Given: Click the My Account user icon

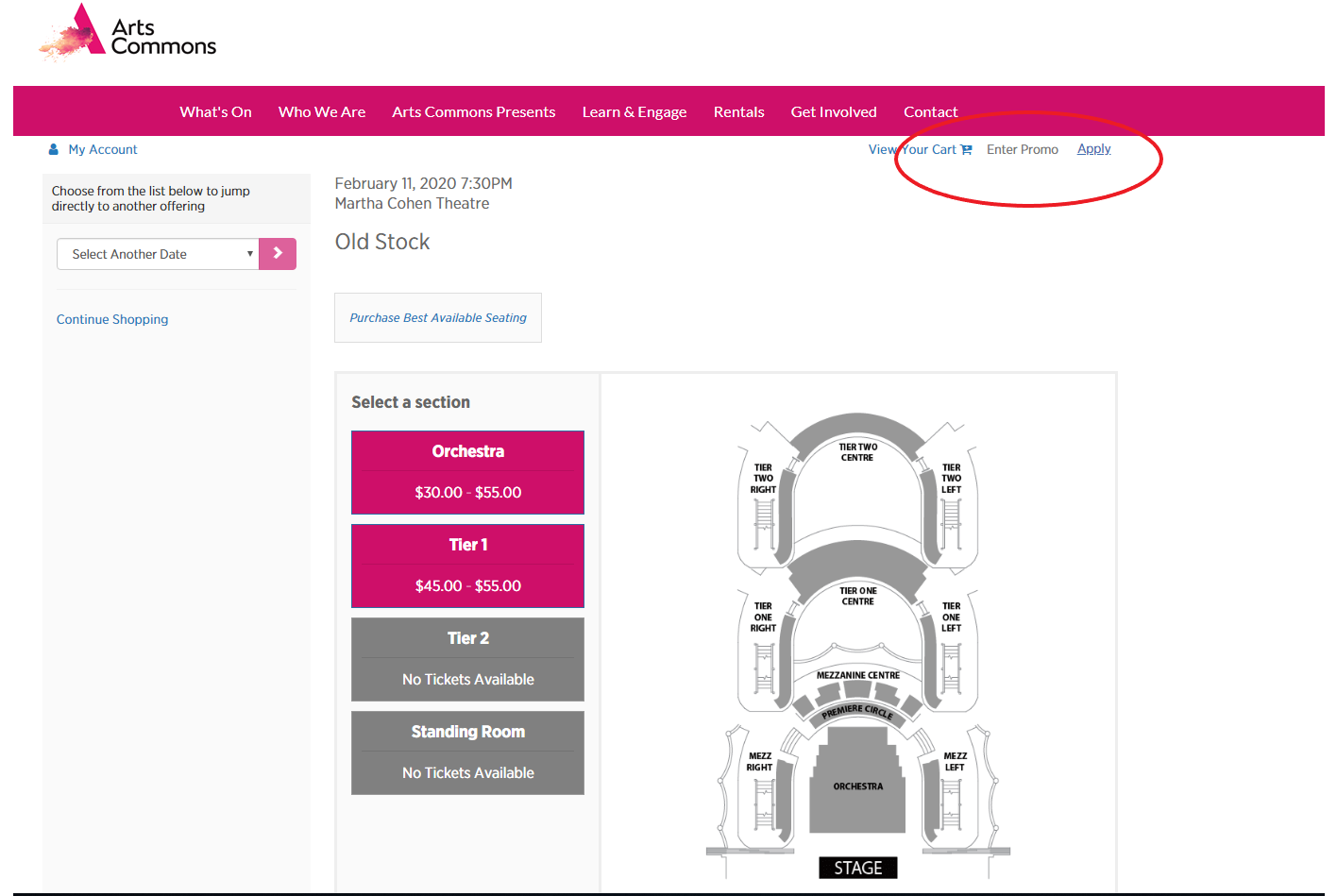Looking at the screenshot, I should click(54, 149).
